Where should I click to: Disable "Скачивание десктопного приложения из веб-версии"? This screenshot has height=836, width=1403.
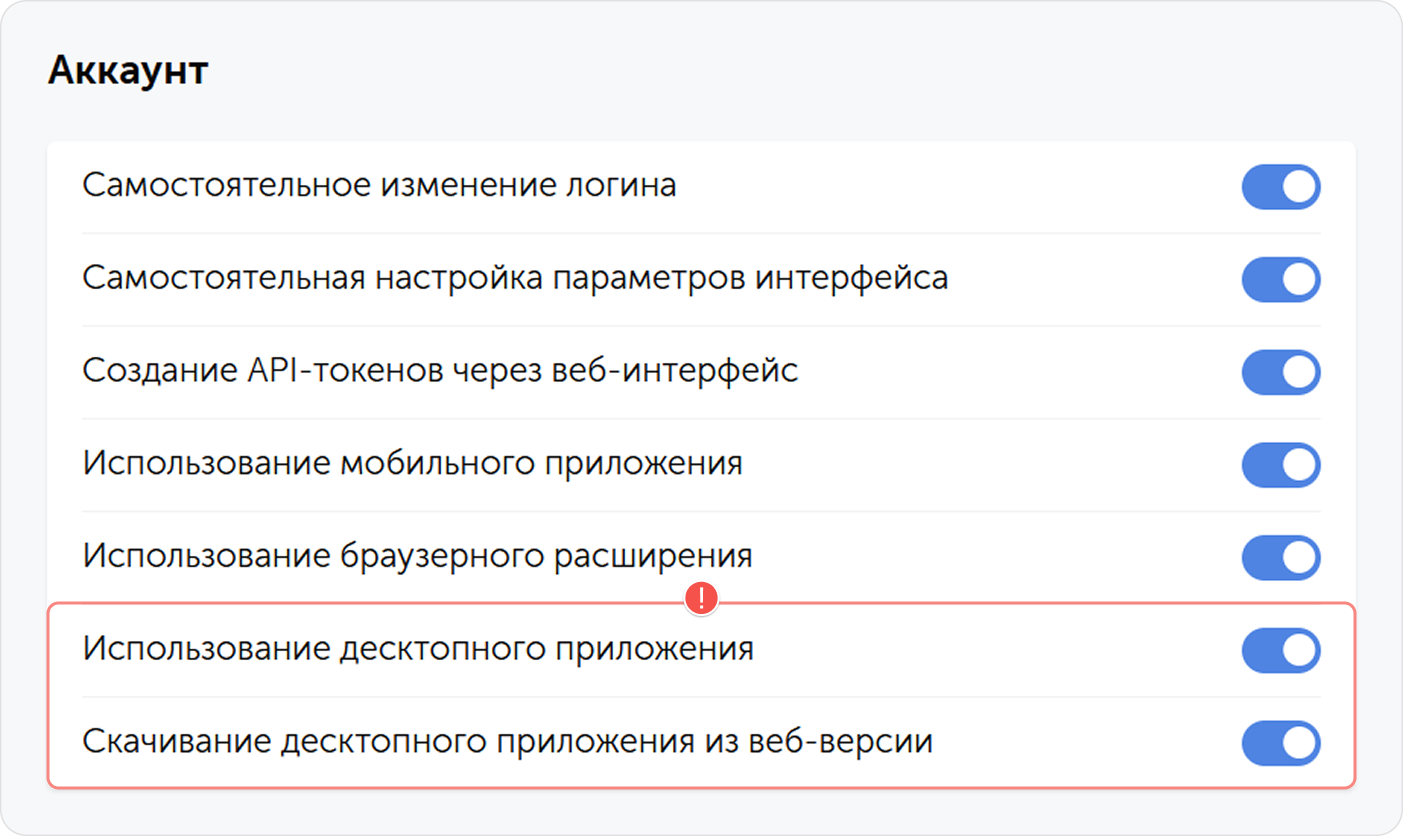(1281, 743)
